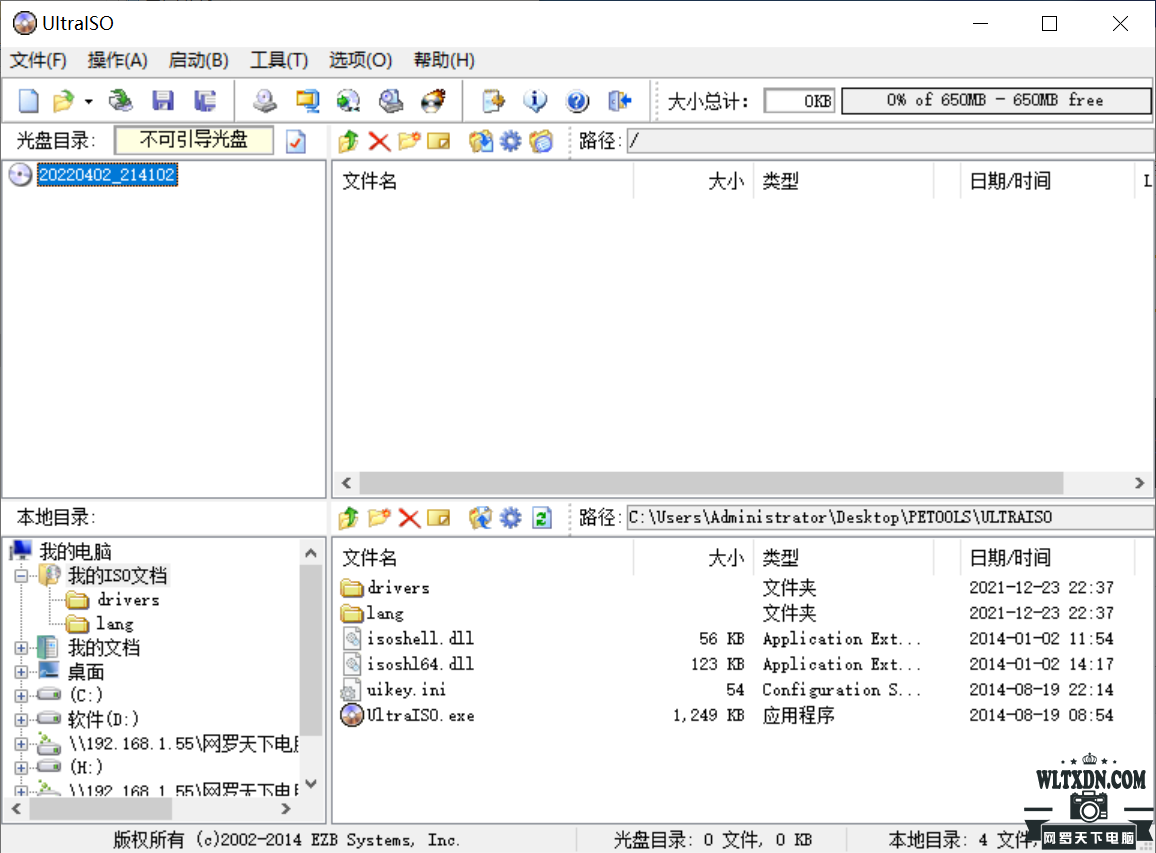
Task: Click the 不可引导光盘 boot status field
Action: tap(194, 140)
